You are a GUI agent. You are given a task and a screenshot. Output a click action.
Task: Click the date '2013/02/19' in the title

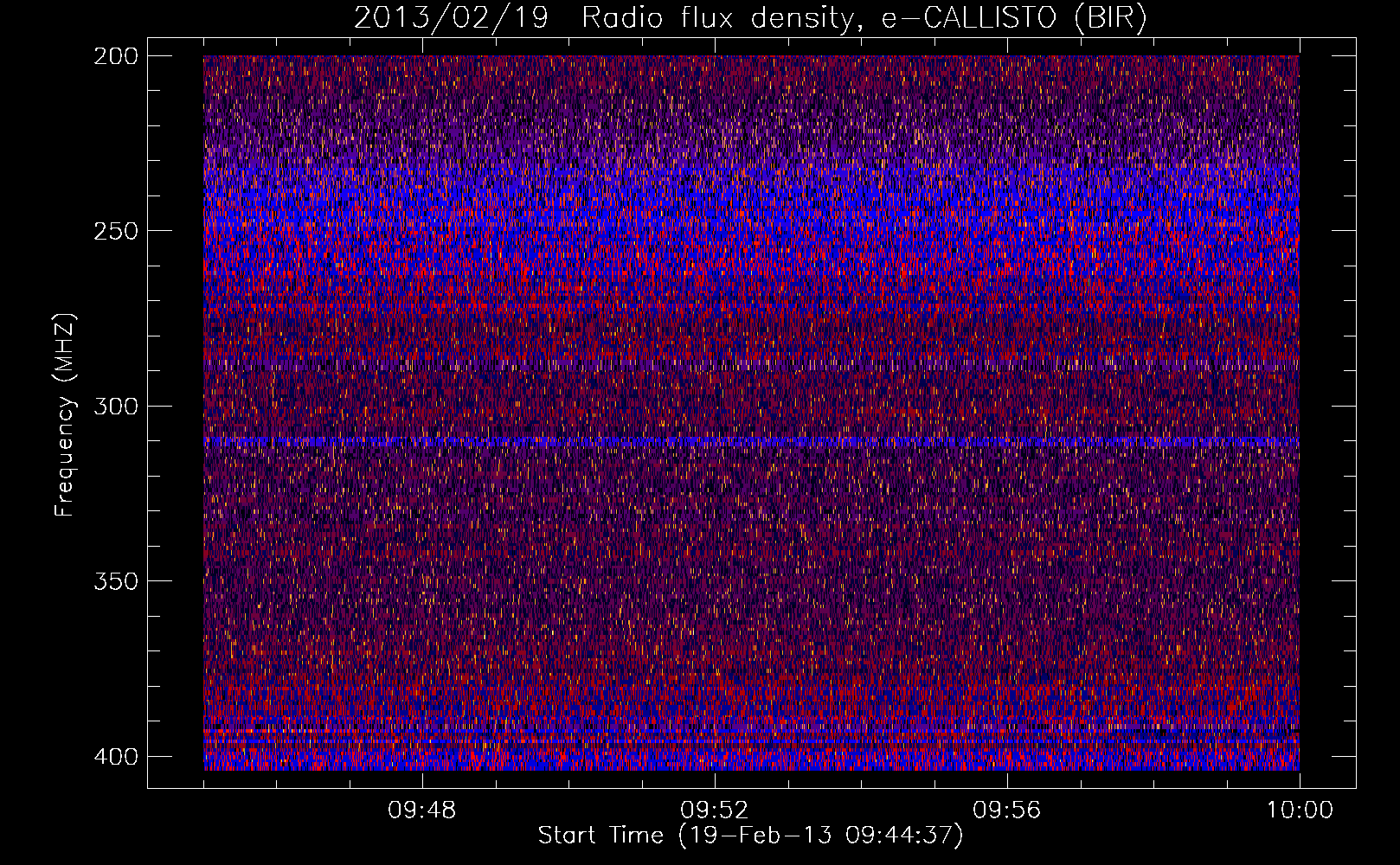(451, 18)
